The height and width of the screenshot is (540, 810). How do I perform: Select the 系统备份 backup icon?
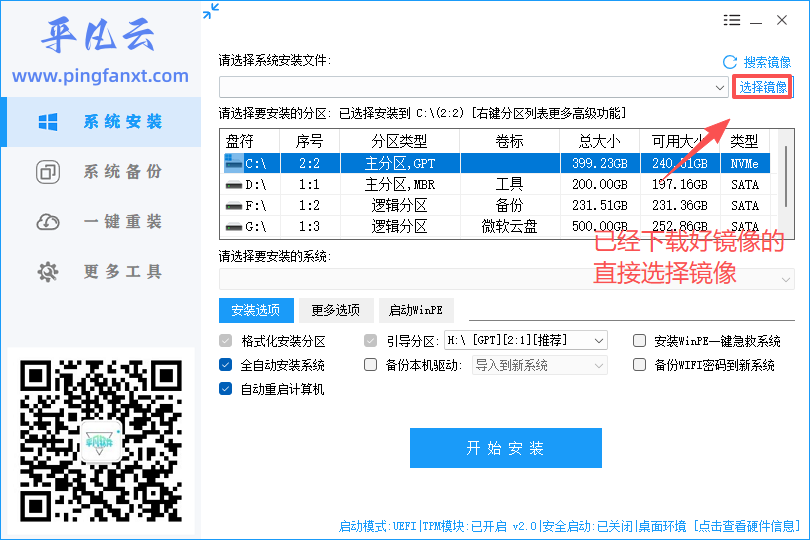coord(48,172)
